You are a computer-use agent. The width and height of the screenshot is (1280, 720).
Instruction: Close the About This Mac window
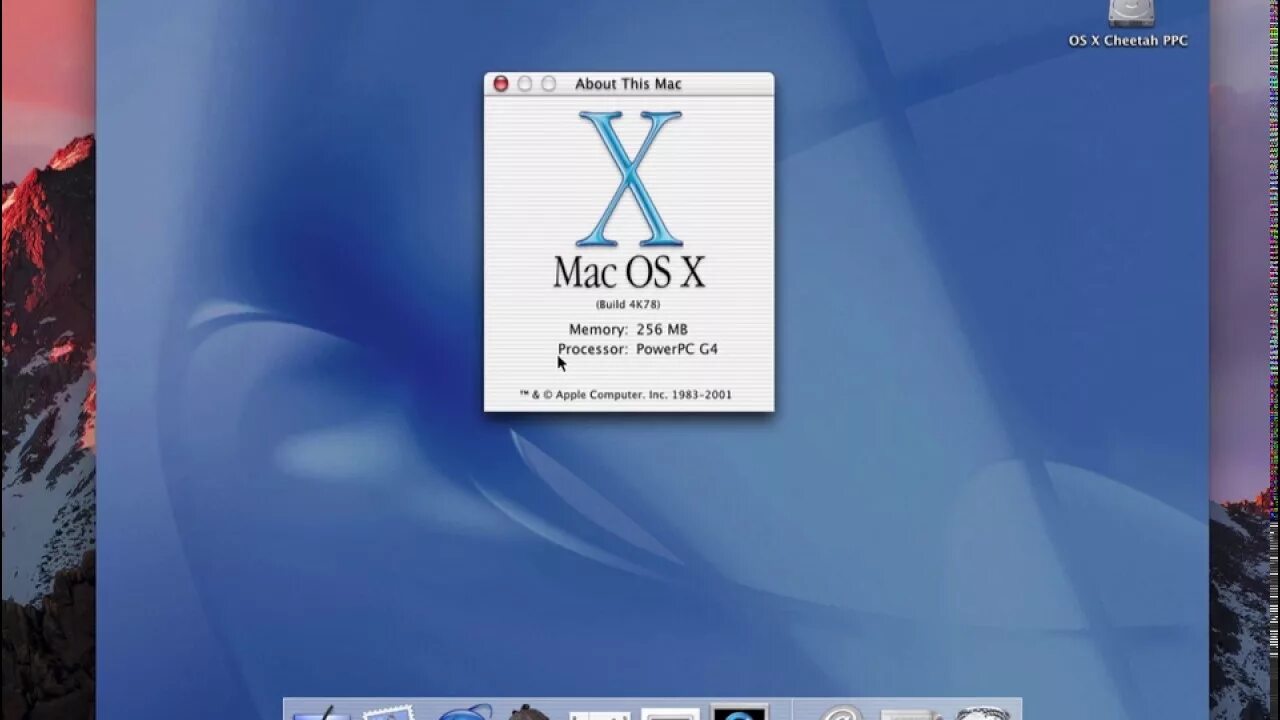(x=501, y=84)
